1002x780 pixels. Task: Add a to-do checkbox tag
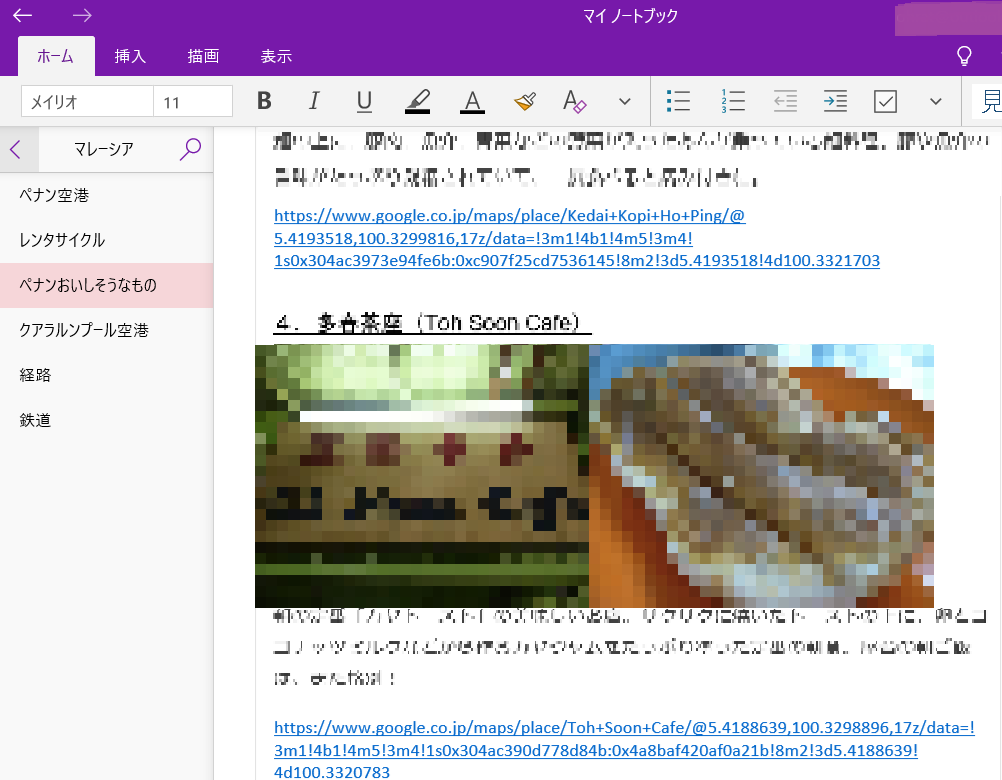[885, 101]
